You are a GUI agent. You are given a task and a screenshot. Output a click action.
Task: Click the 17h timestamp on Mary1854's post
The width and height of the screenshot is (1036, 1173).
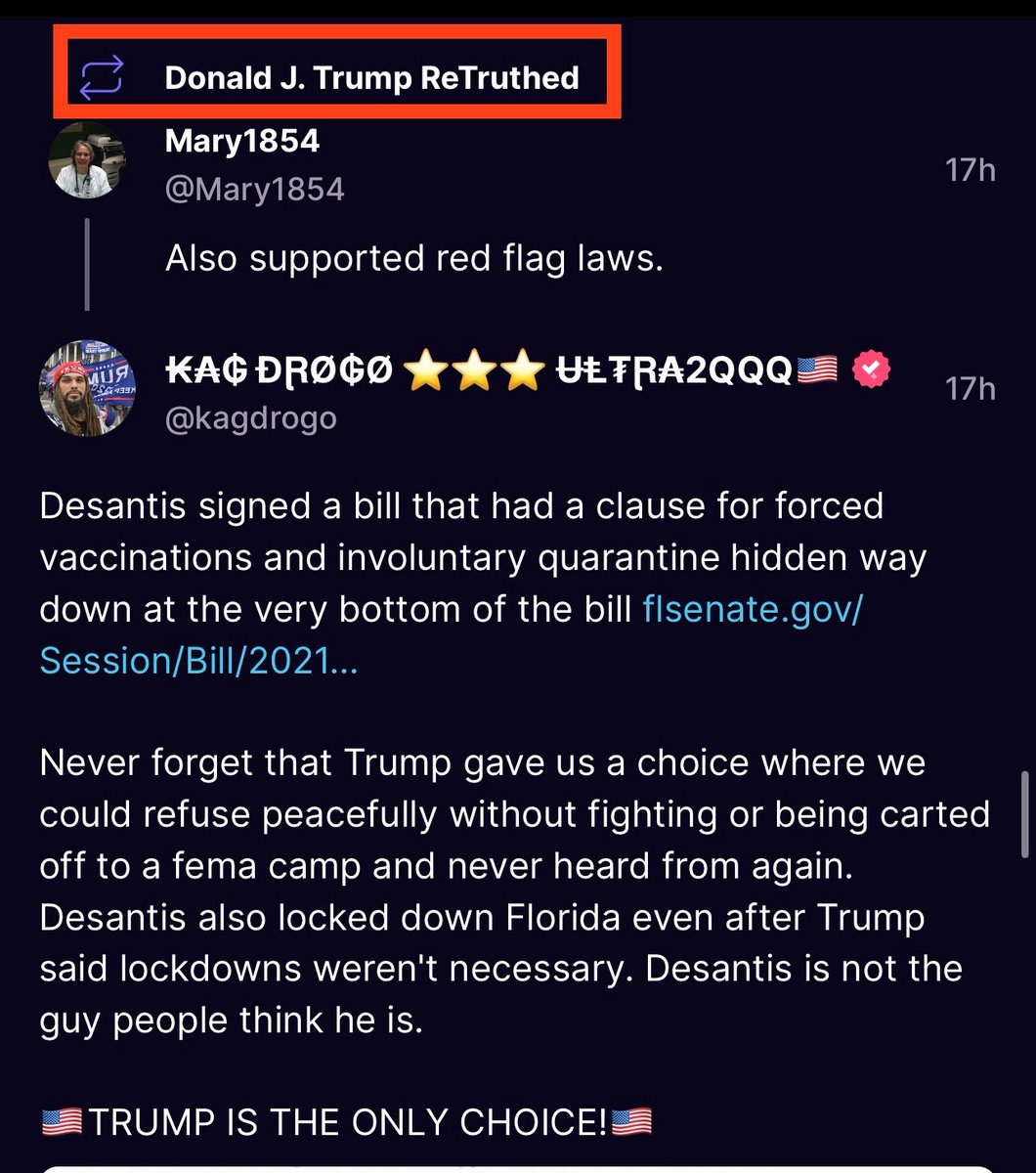[970, 170]
